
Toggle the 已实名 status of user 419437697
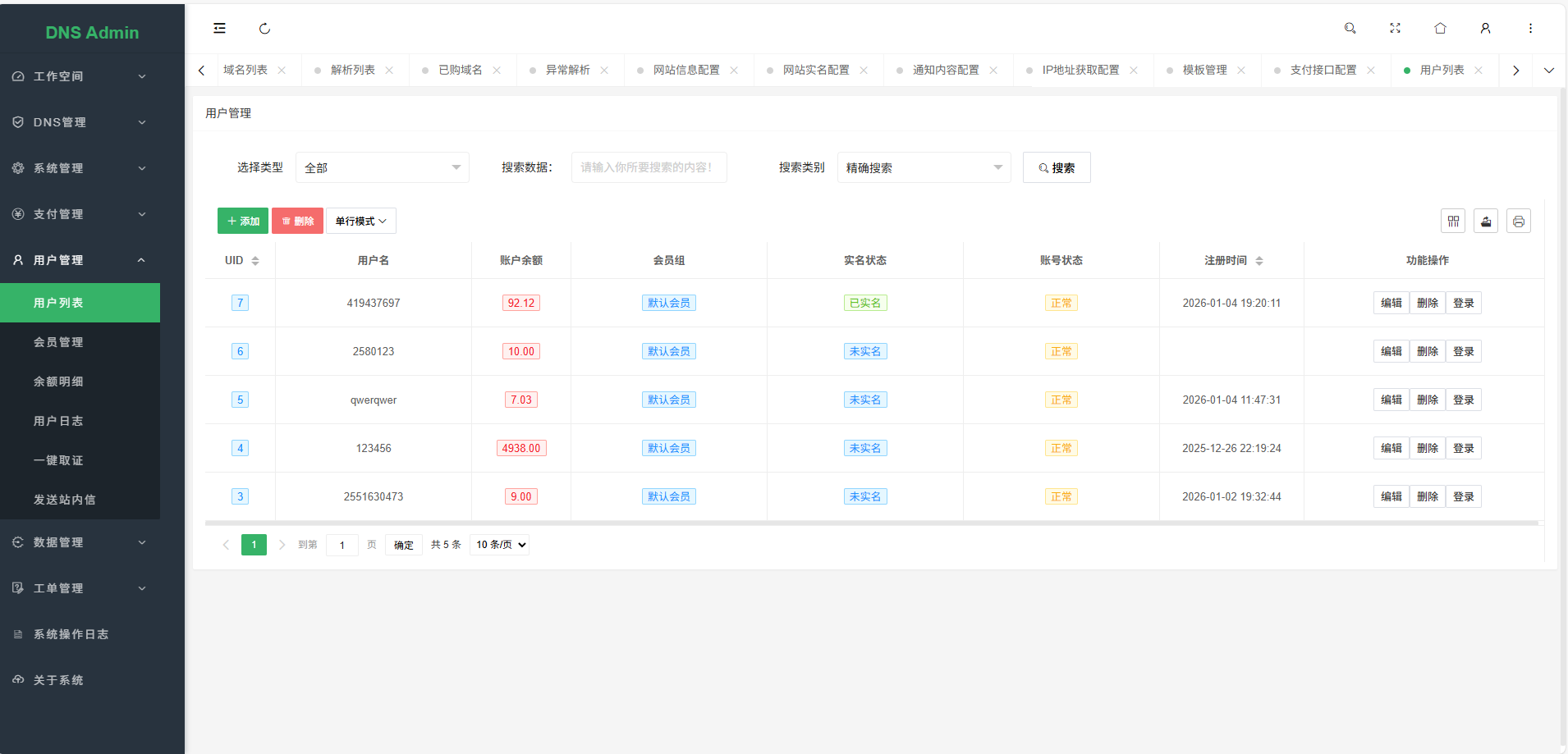click(x=864, y=302)
